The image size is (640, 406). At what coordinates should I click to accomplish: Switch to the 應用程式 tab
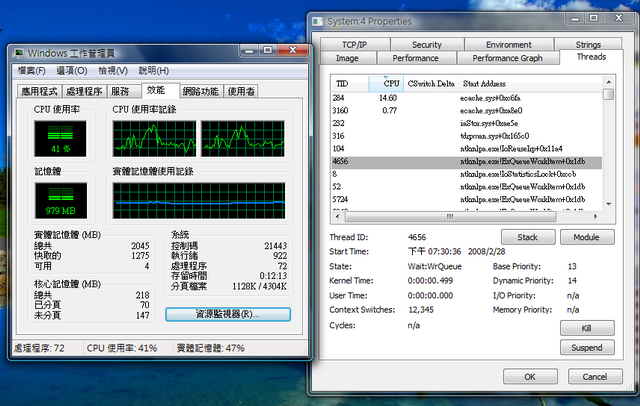point(39,91)
